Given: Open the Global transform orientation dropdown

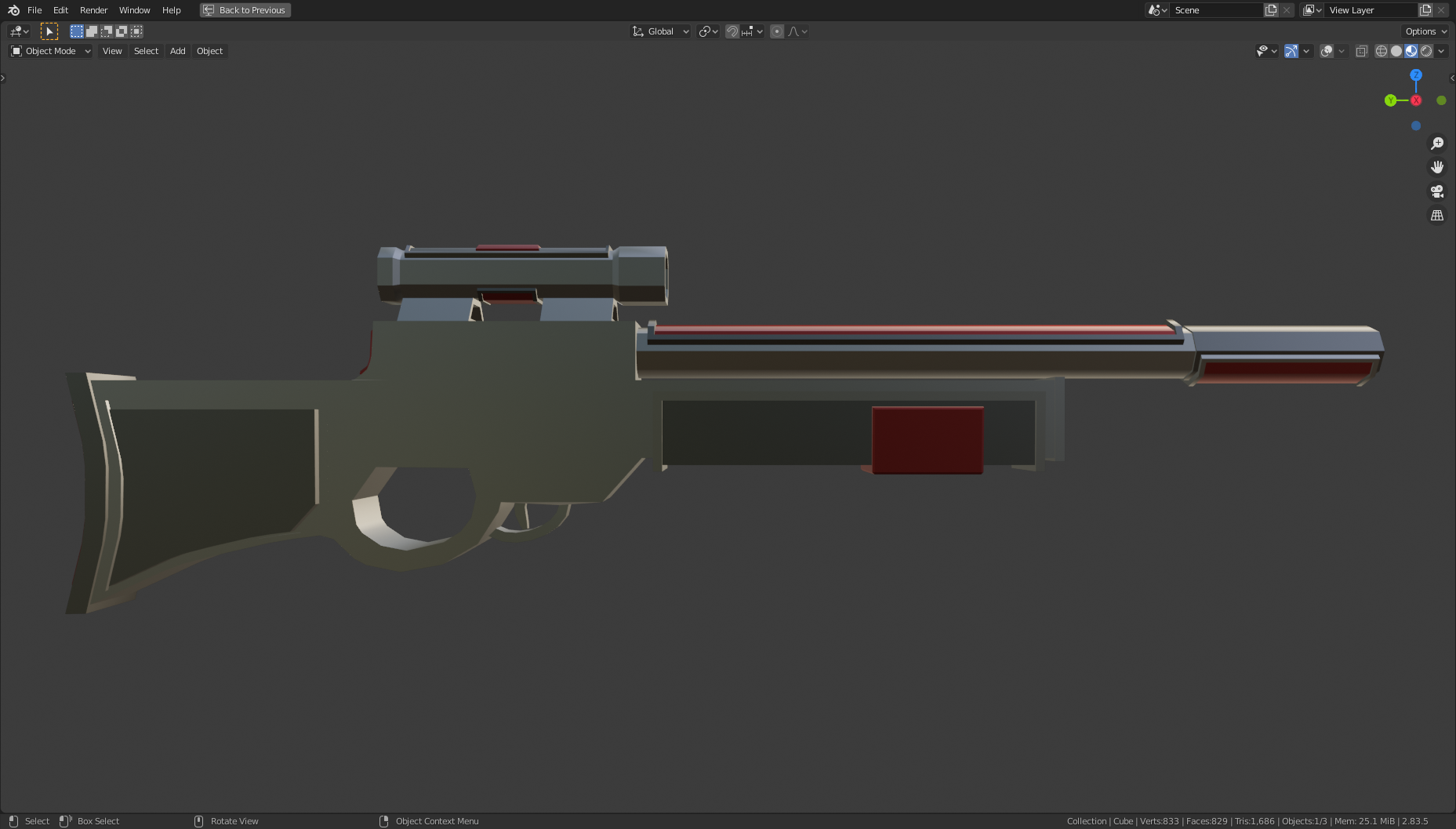Looking at the screenshot, I should pyautogui.click(x=661, y=31).
